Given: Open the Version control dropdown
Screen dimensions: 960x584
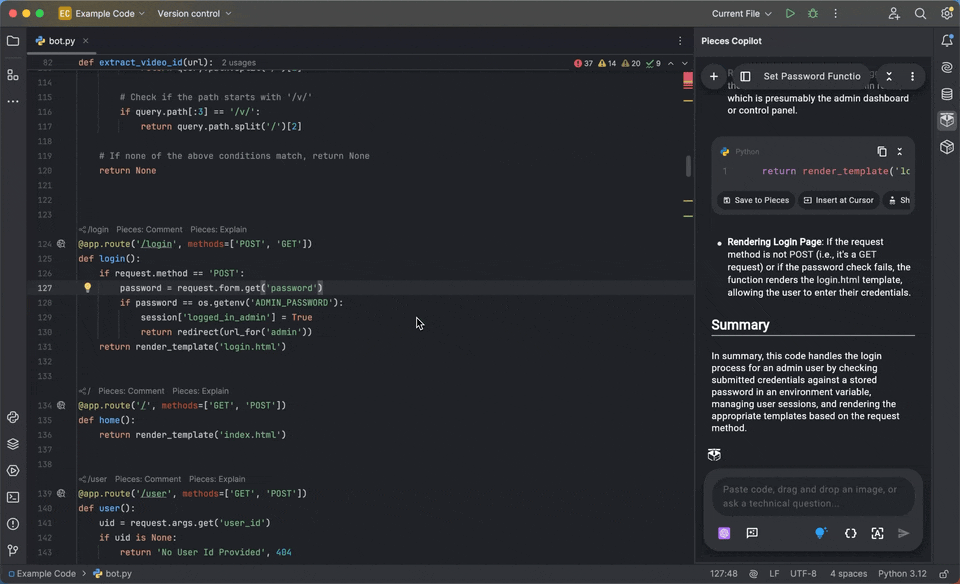Looking at the screenshot, I should tap(194, 13).
